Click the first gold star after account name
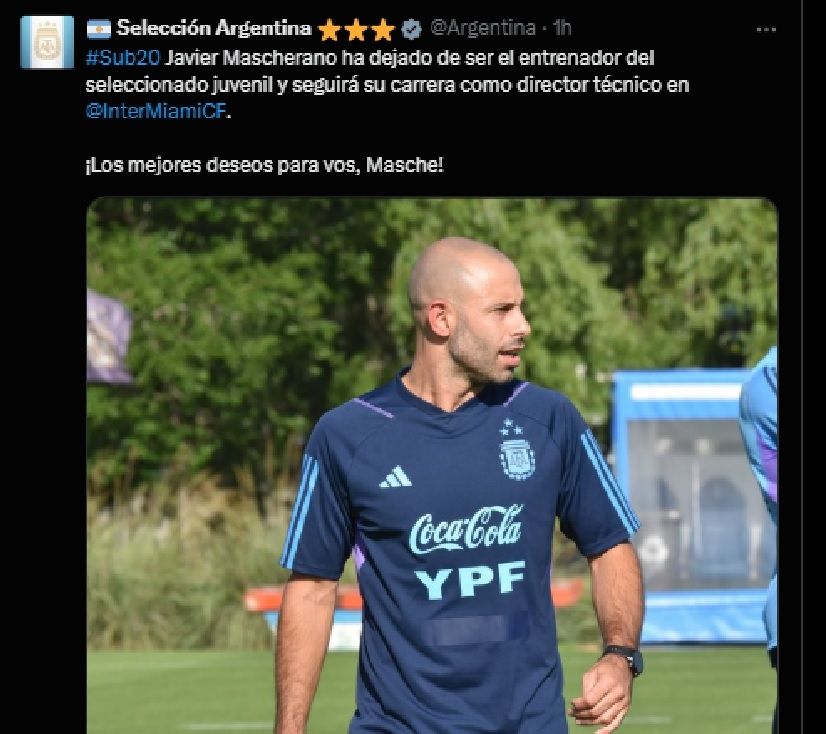 329,30
